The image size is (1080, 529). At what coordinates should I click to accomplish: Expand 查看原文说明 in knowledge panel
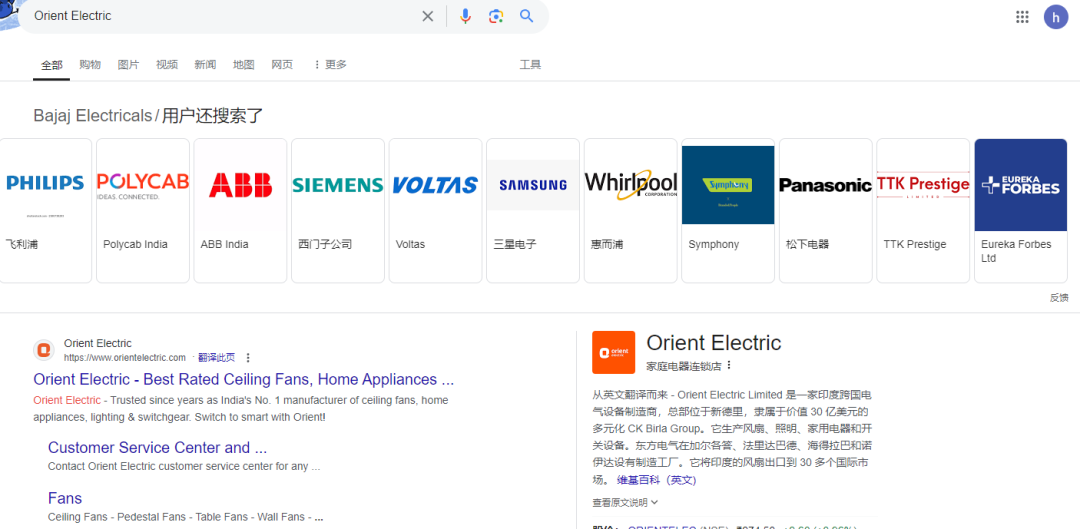tap(625, 502)
